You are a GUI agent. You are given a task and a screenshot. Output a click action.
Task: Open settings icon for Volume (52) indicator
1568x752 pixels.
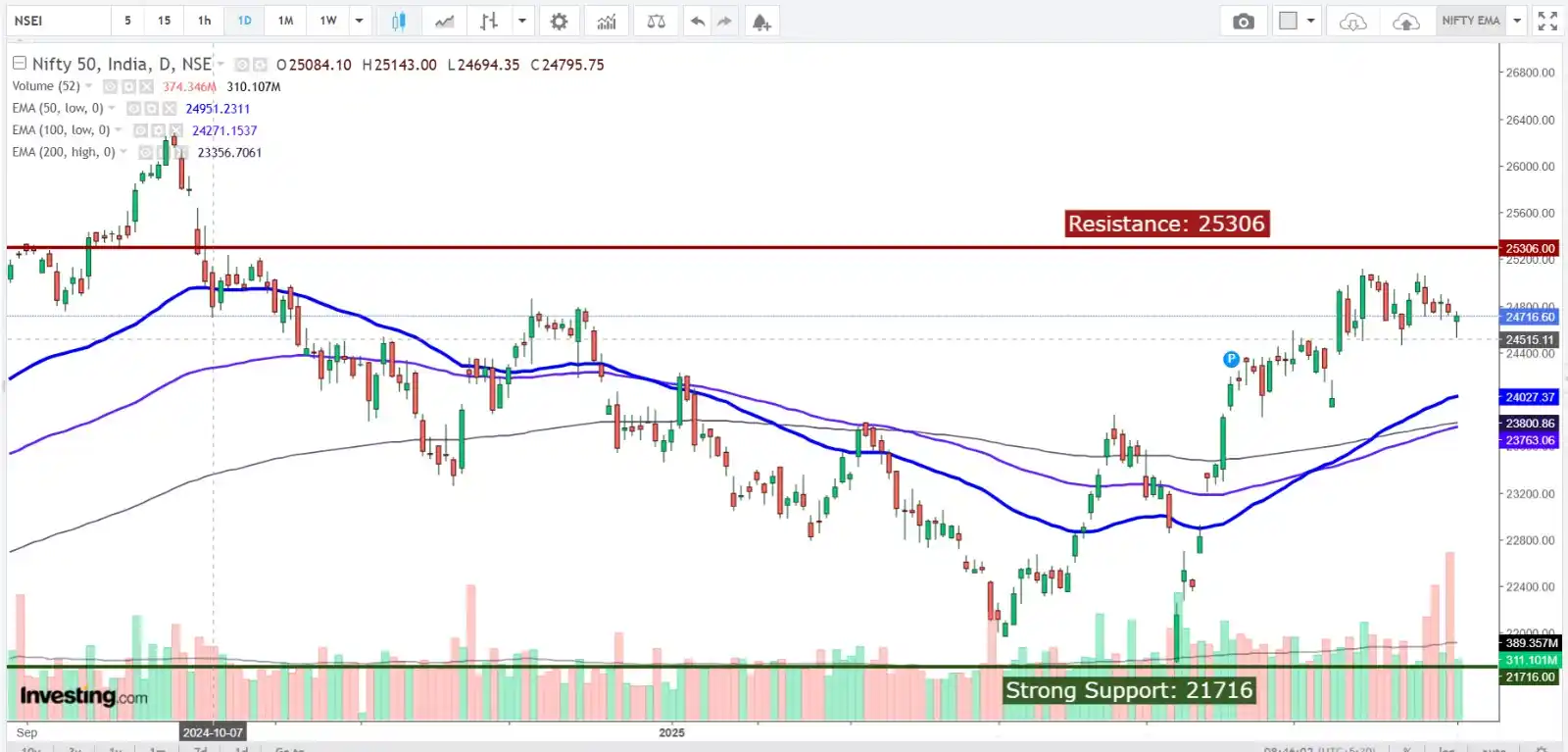(128, 86)
